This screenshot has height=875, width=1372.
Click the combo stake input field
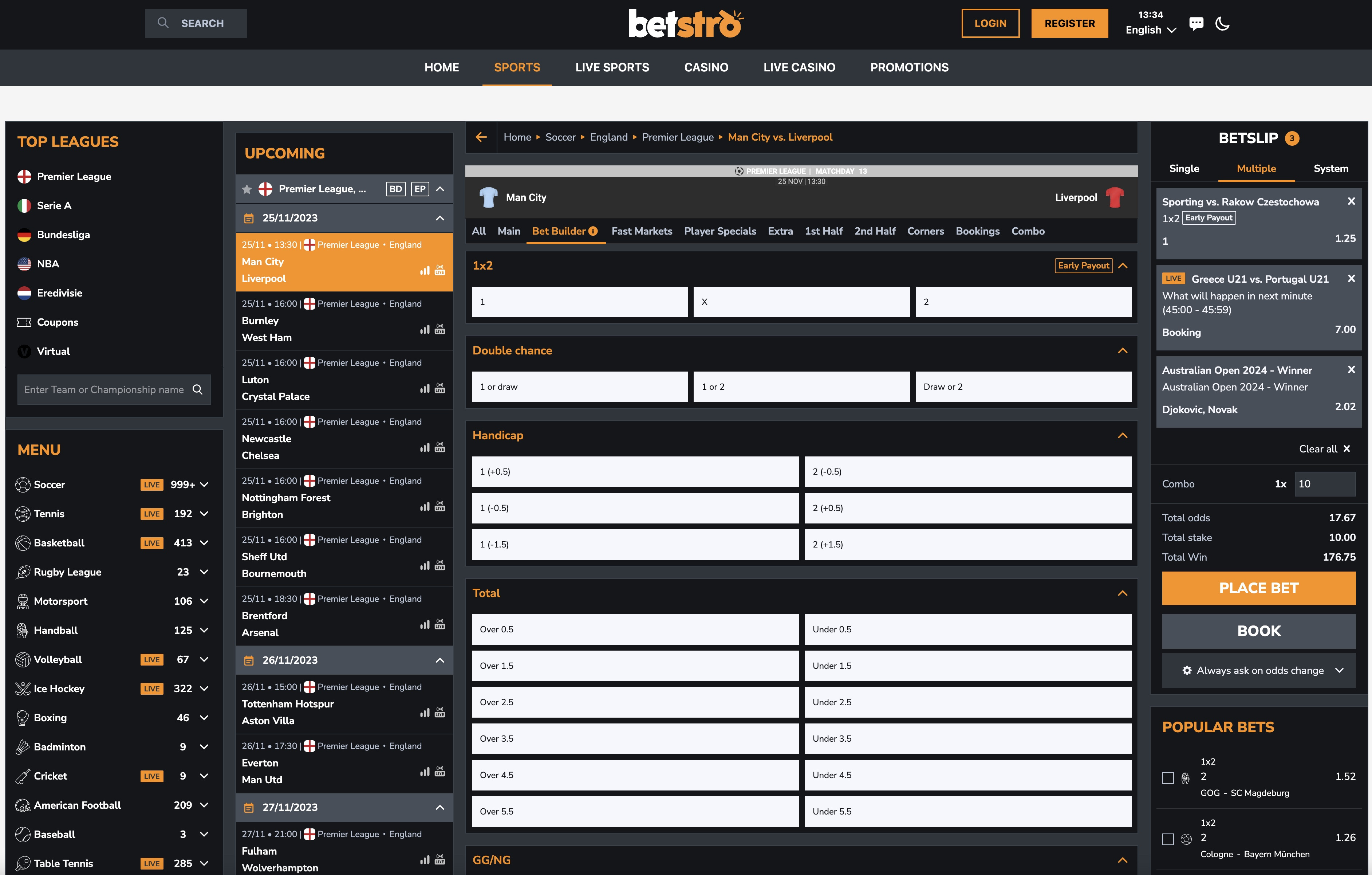click(1325, 483)
